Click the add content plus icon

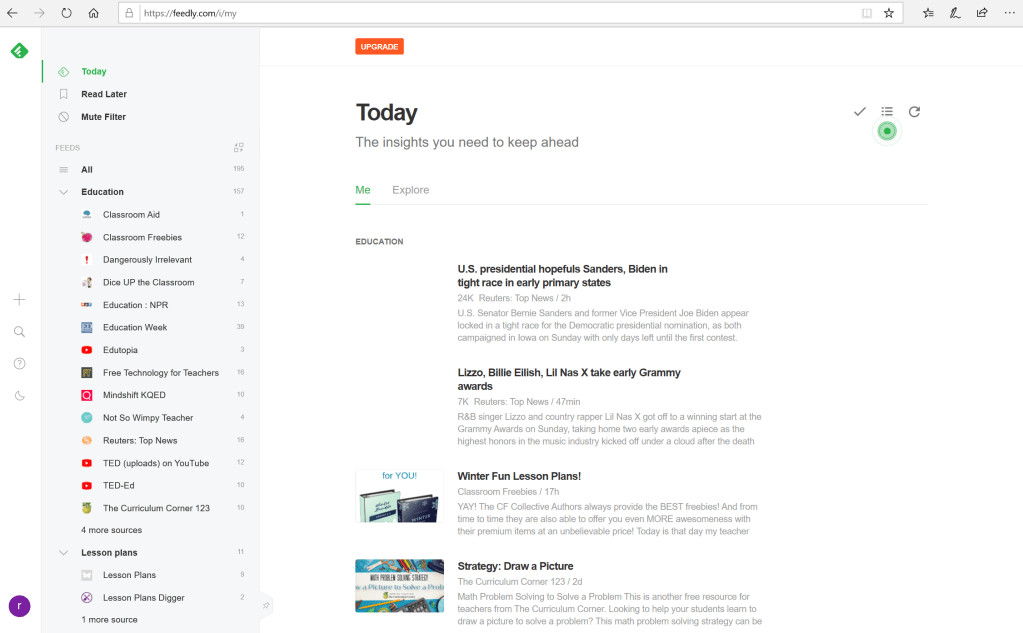(20, 300)
